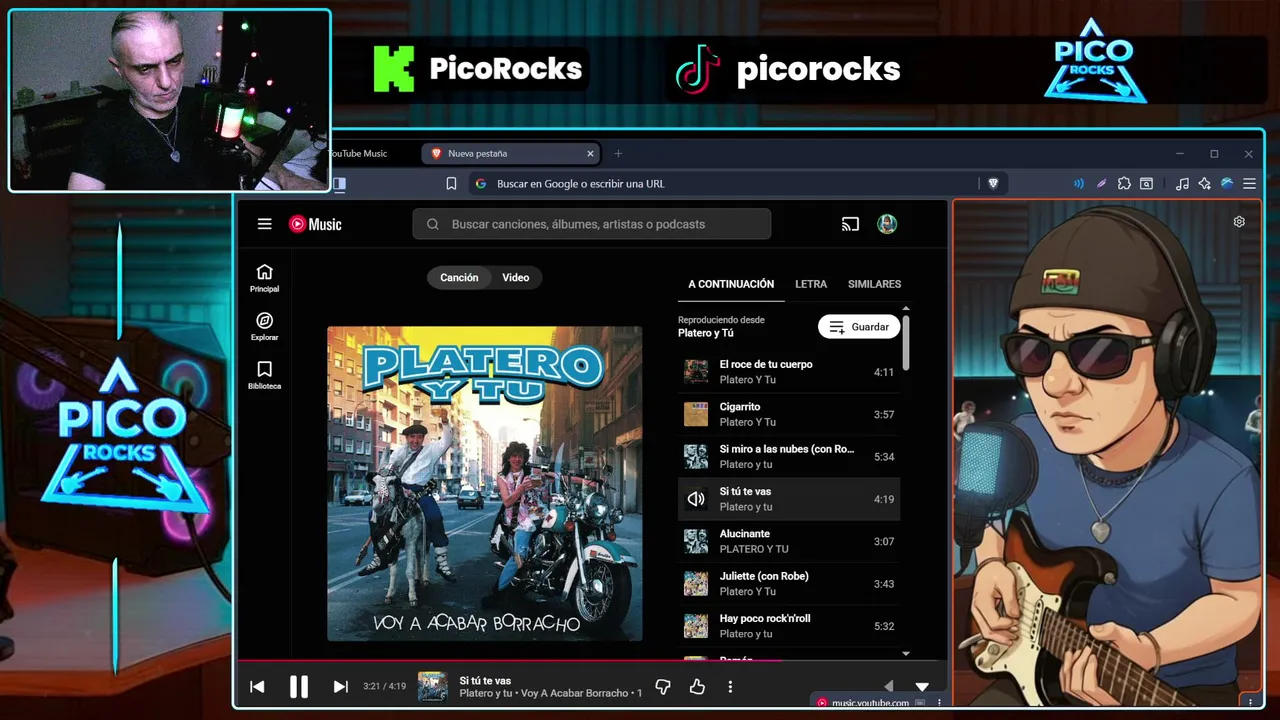The image size is (1280, 720).
Task: Click the player bar album thumbnail
Action: click(433, 687)
